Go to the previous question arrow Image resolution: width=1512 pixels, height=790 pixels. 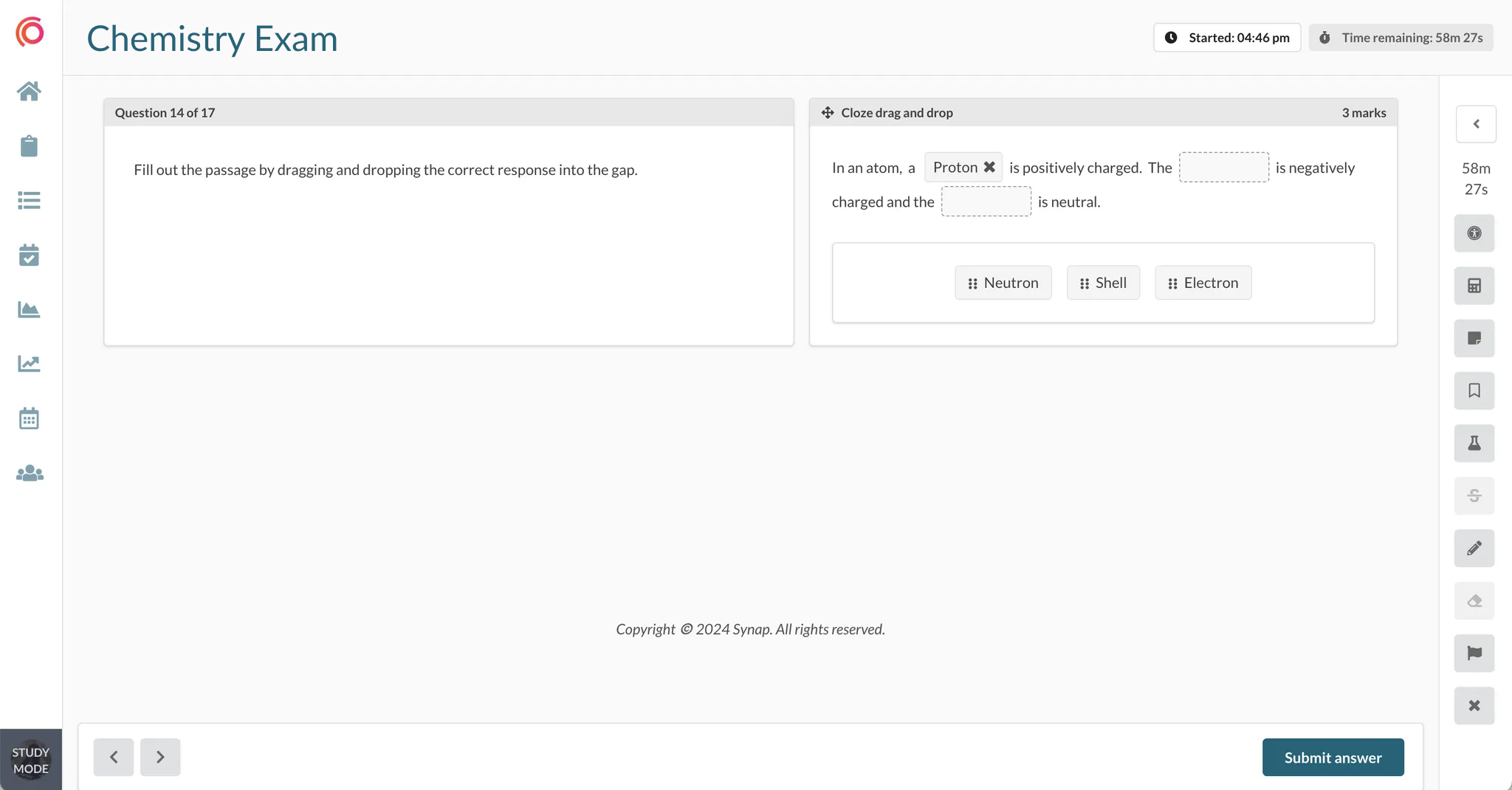pyautogui.click(x=114, y=757)
